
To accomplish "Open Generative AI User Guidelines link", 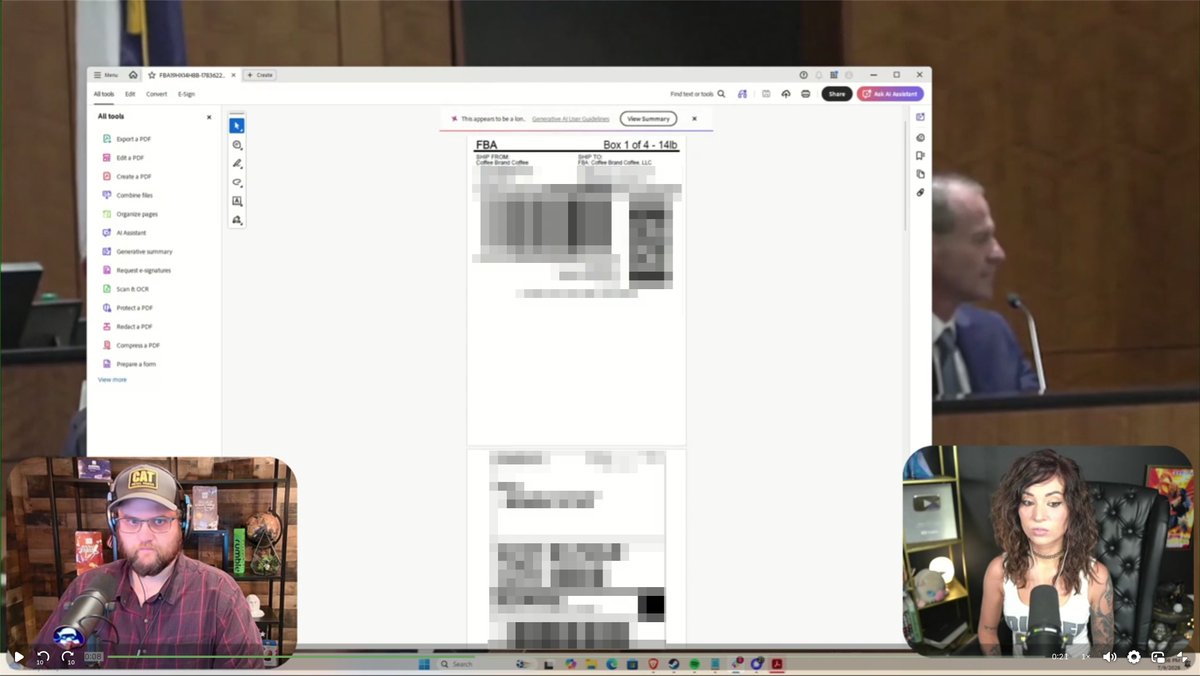I will [570, 119].
